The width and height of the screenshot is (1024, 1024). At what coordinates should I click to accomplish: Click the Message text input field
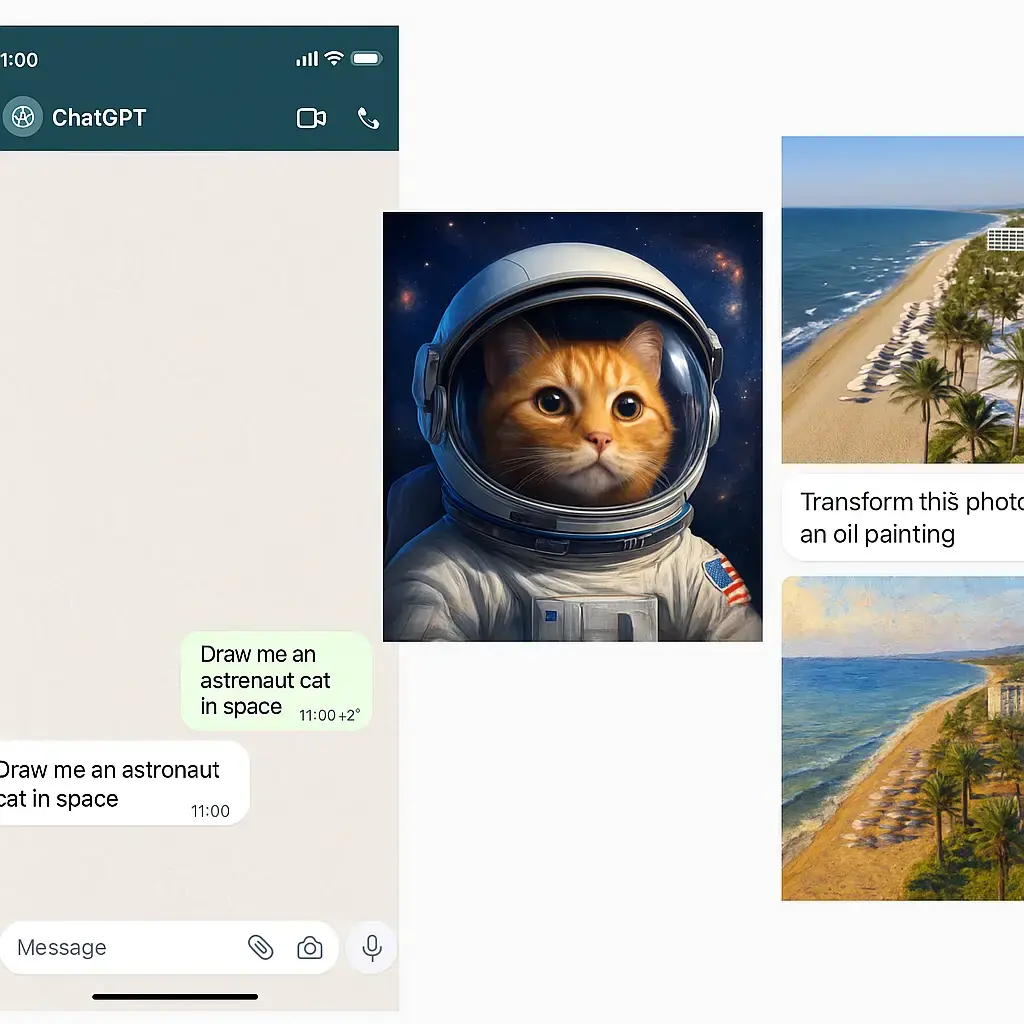[x=120, y=947]
